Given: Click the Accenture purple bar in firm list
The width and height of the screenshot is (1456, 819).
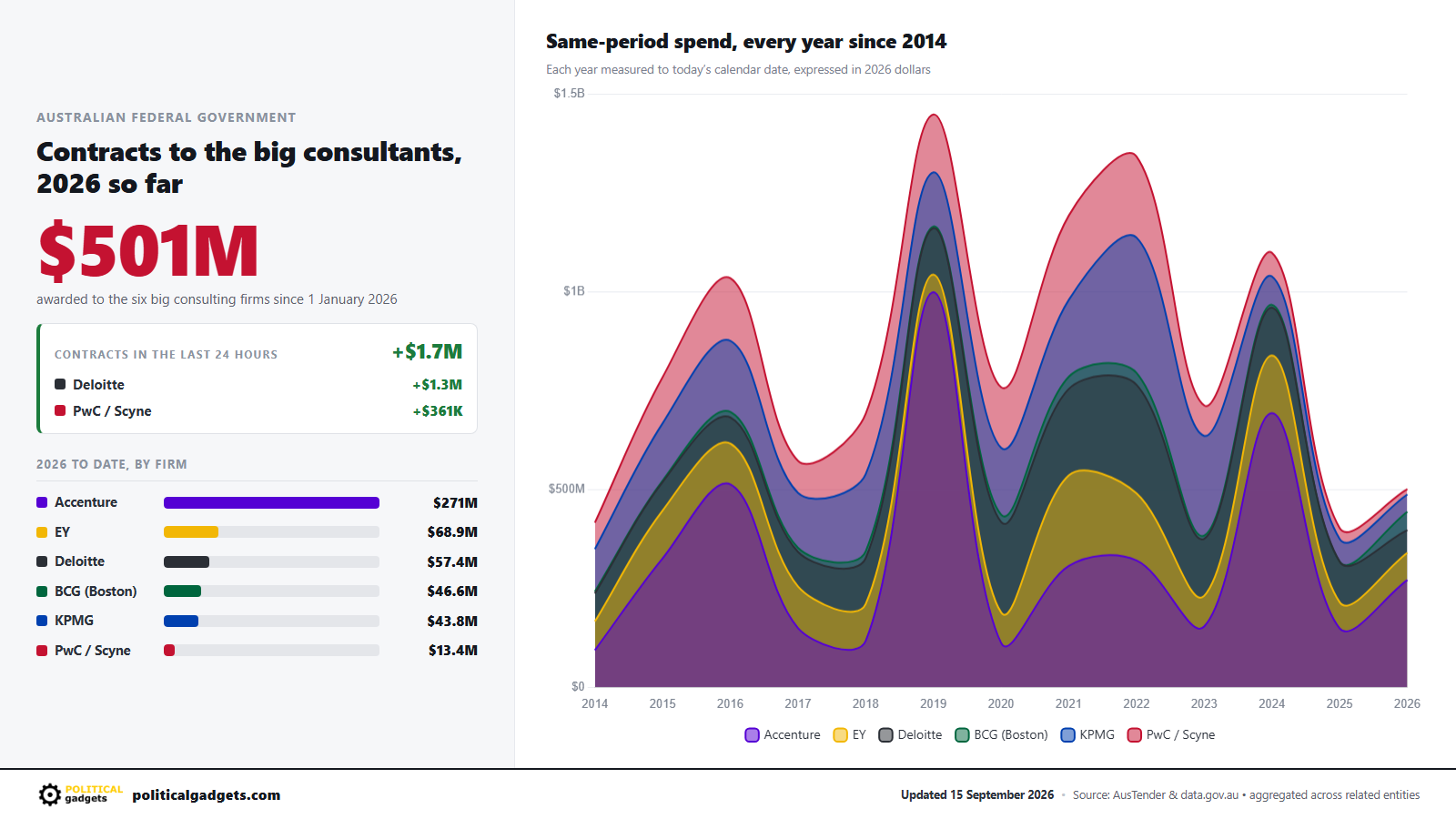Looking at the screenshot, I should pyautogui.click(x=271, y=503).
